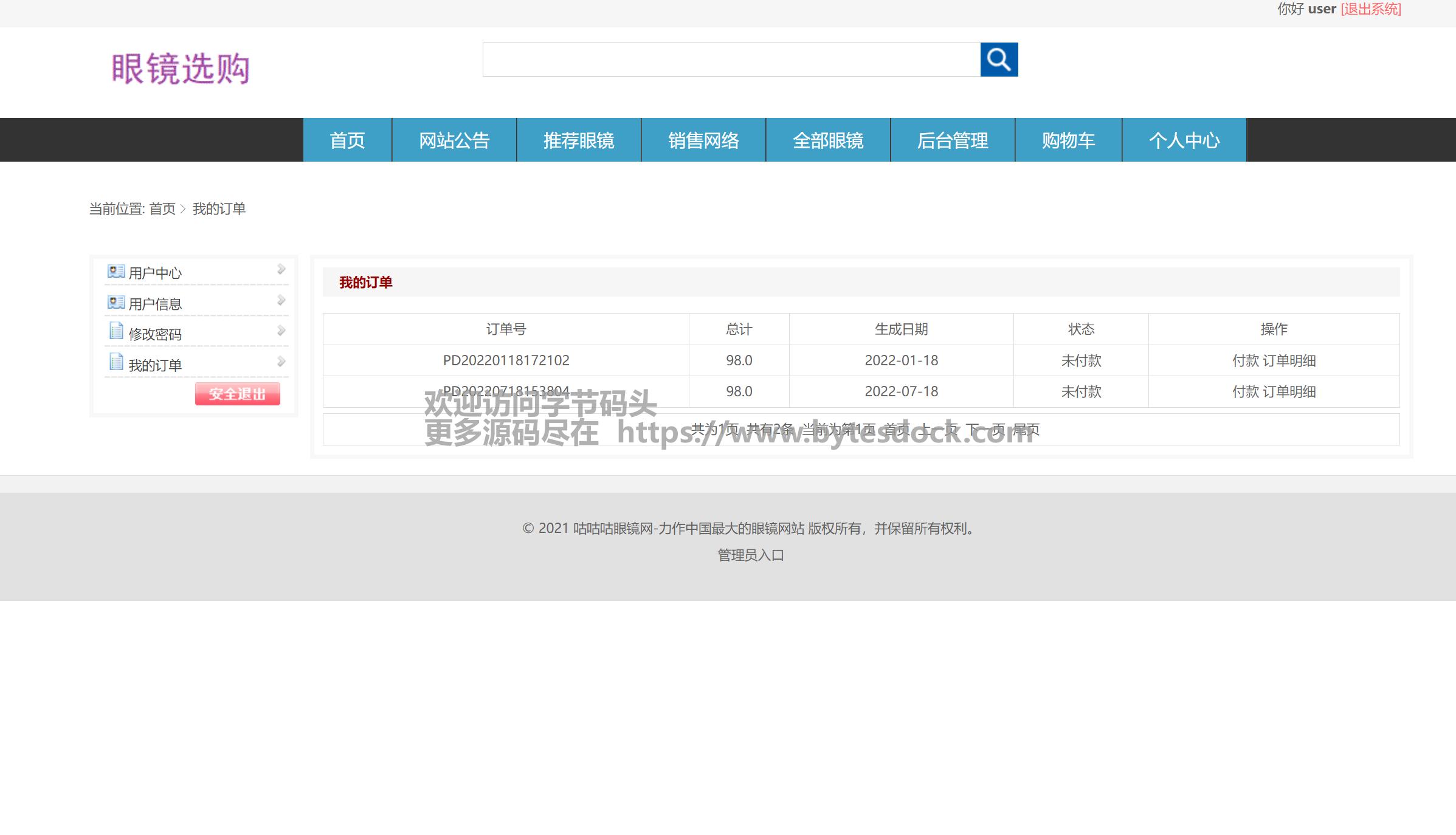Click the arrow next to 修改密码
The image size is (1456, 835).
(281, 331)
